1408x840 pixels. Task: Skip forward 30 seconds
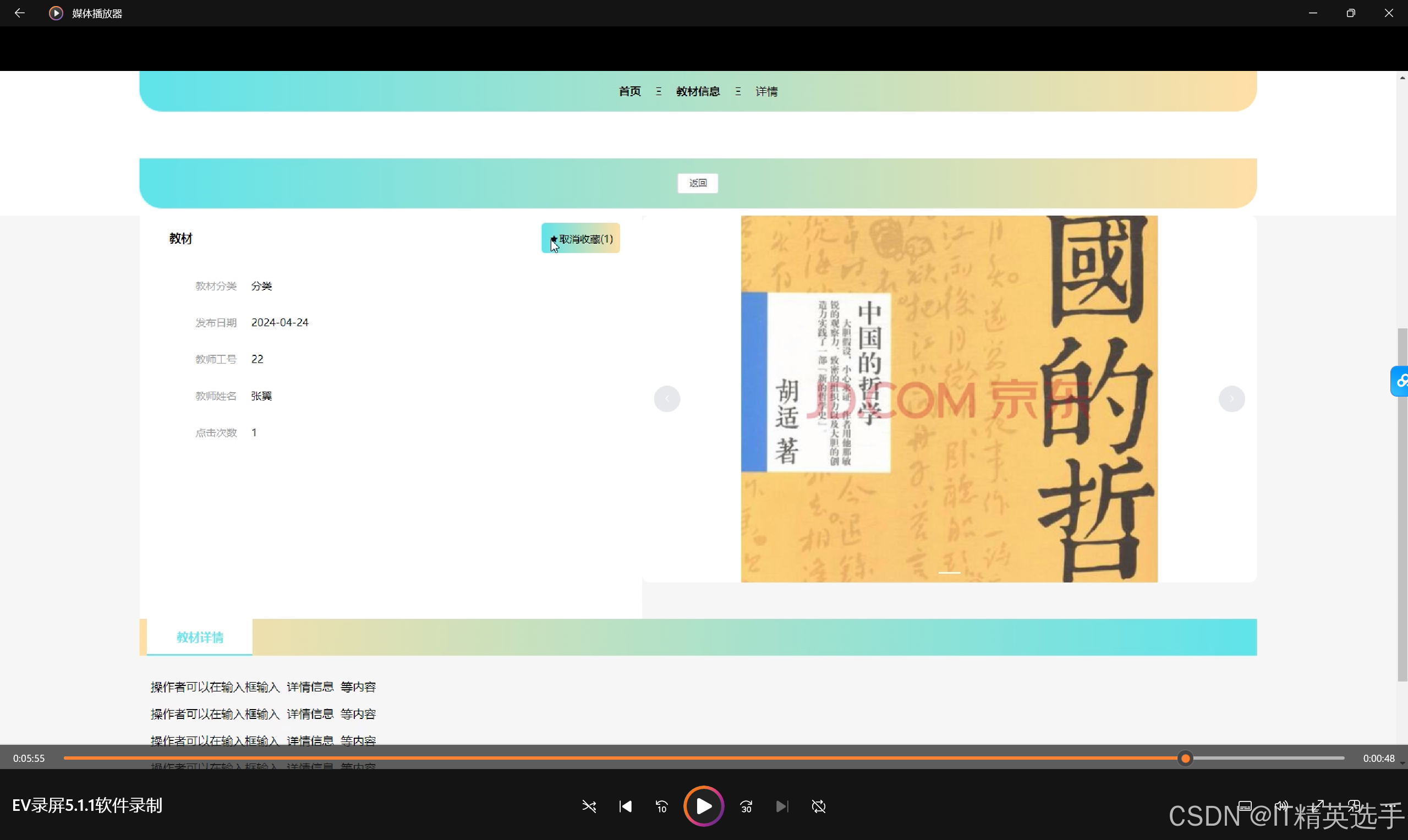click(x=746, y=806)
